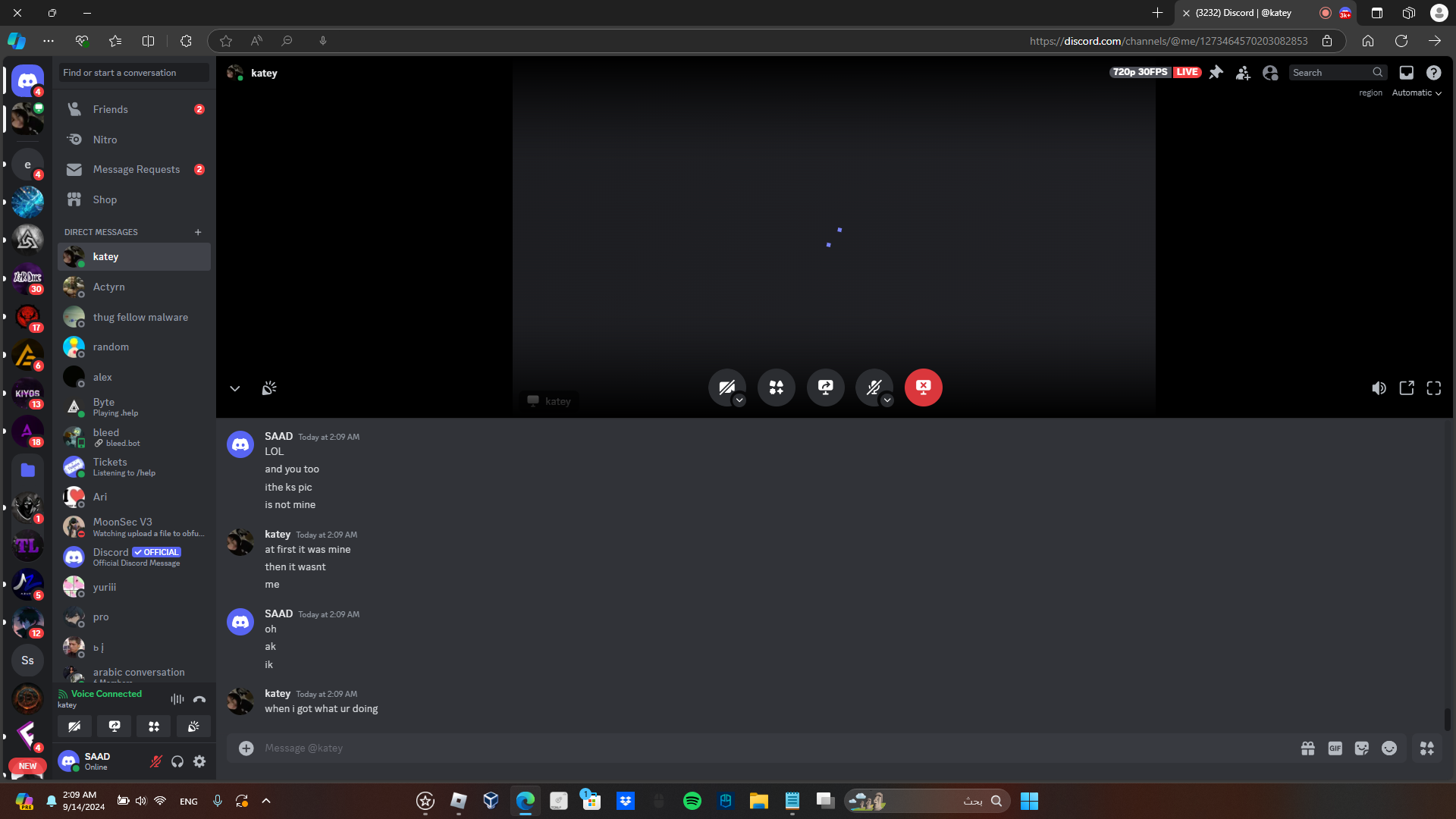Open the sticker picker
1456x819 pixels.
[1362, 748]
